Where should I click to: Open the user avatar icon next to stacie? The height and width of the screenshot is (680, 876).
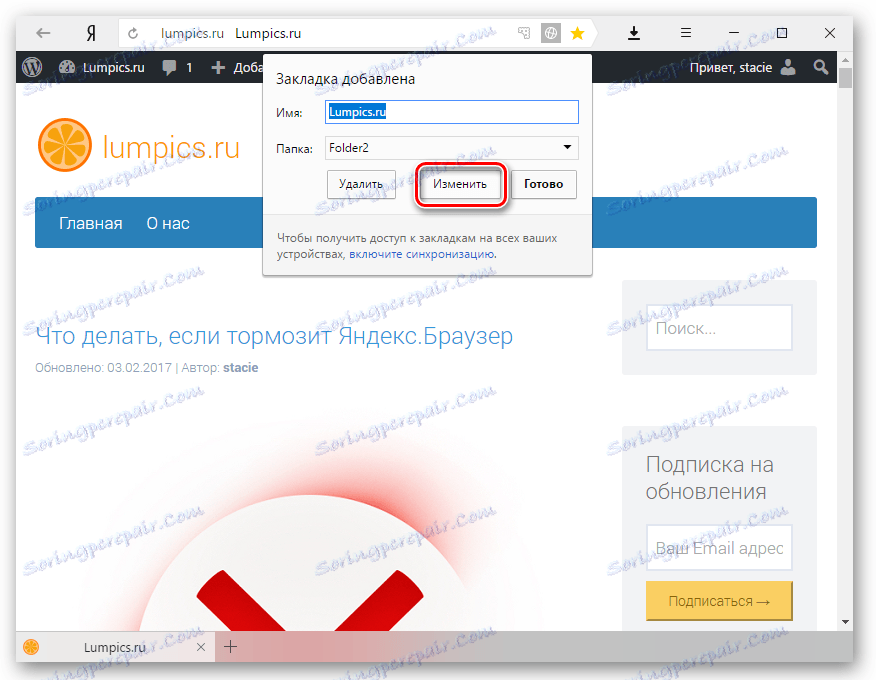click(x=788, y=67)
